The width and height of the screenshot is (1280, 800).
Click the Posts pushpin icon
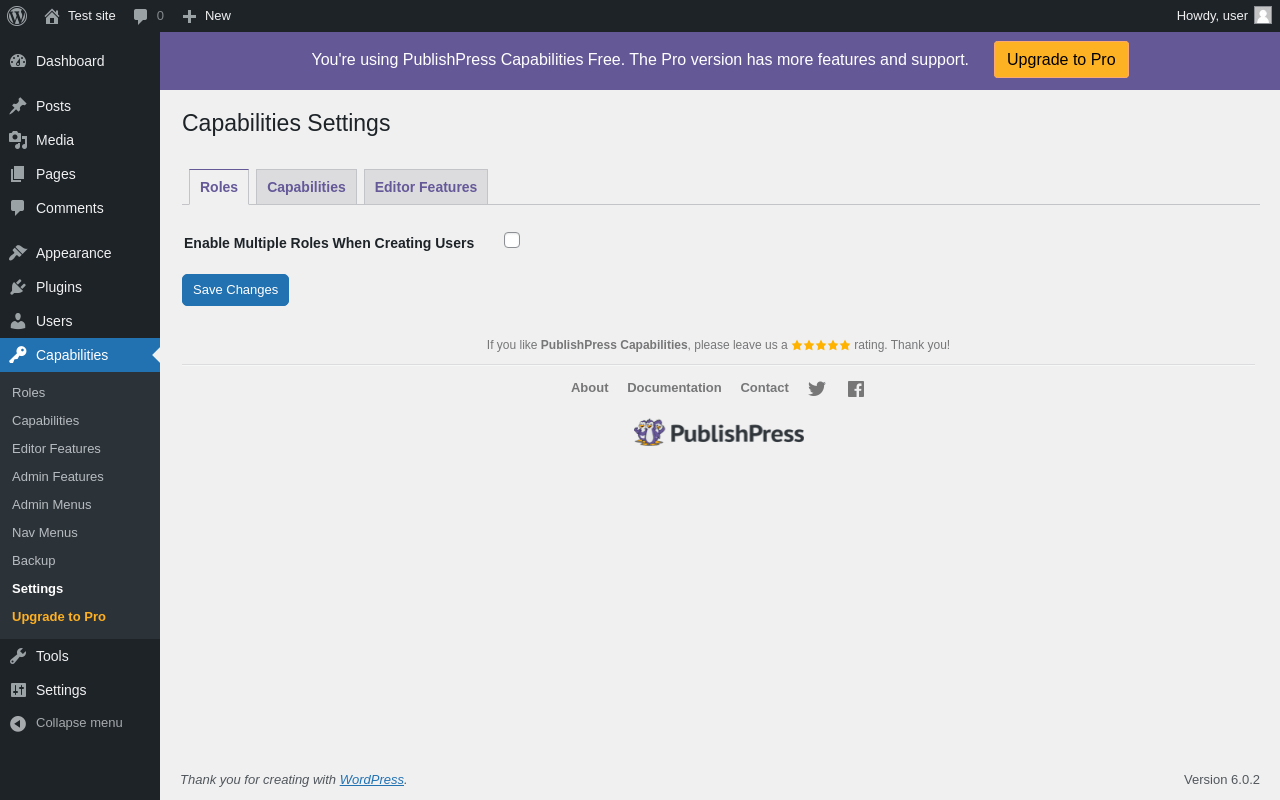(x=18, y=106)
